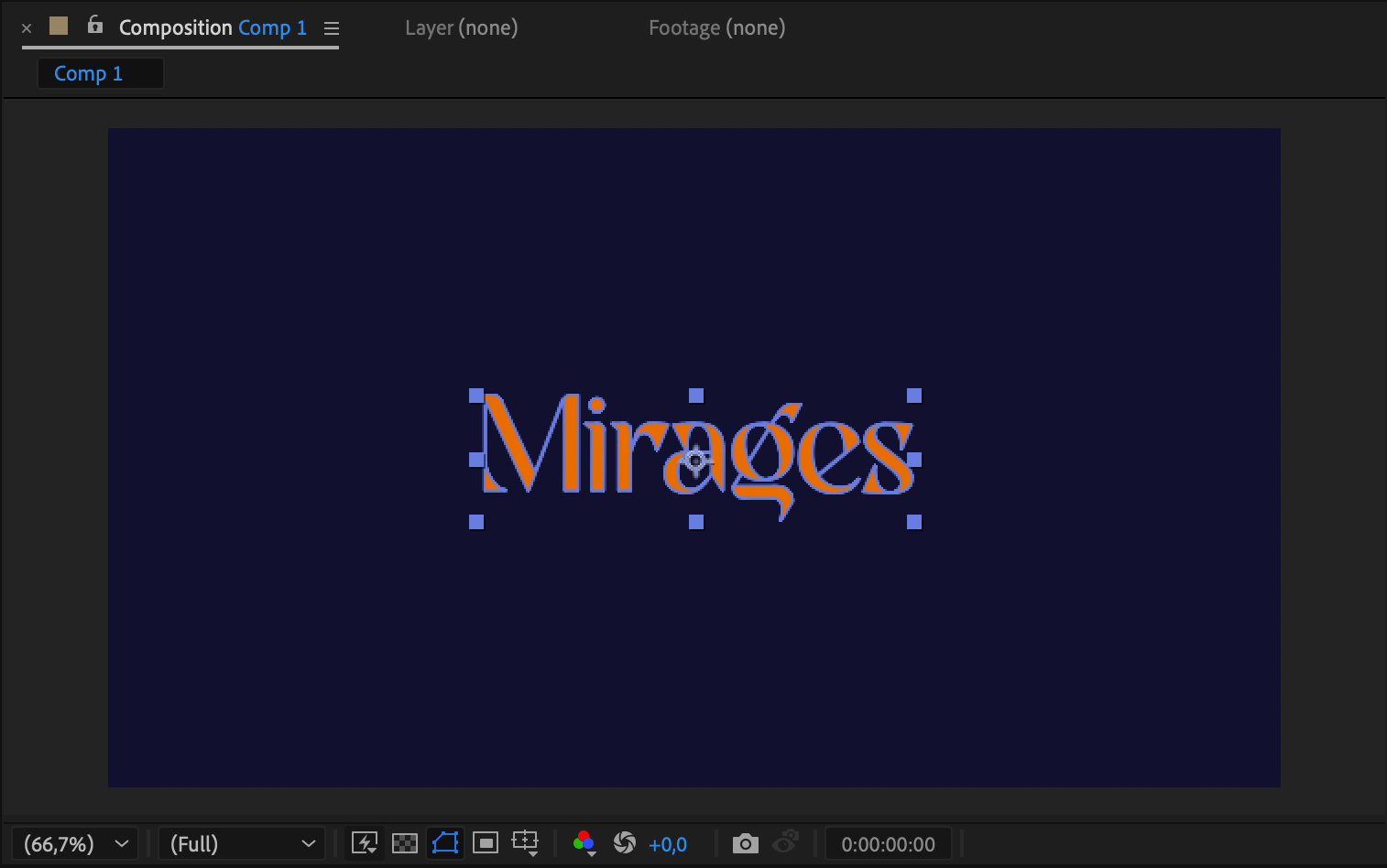Toggle mask and shape path visibility

click(x=445, y=843)
